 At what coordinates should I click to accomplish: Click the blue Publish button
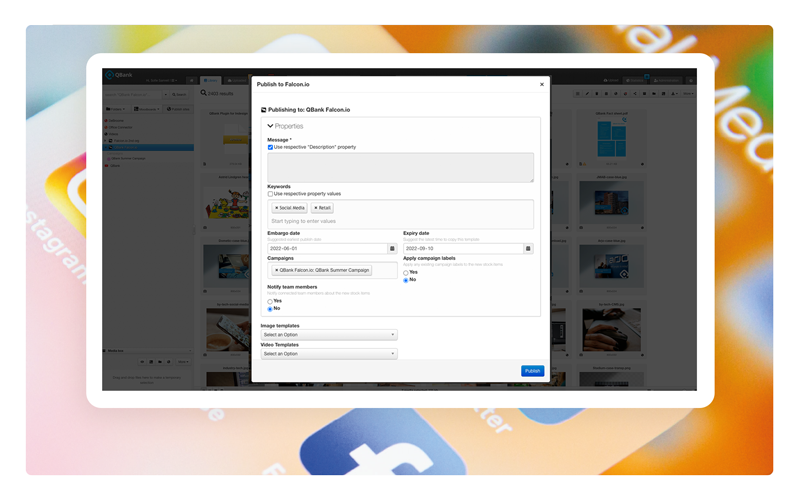coord(533,371)
